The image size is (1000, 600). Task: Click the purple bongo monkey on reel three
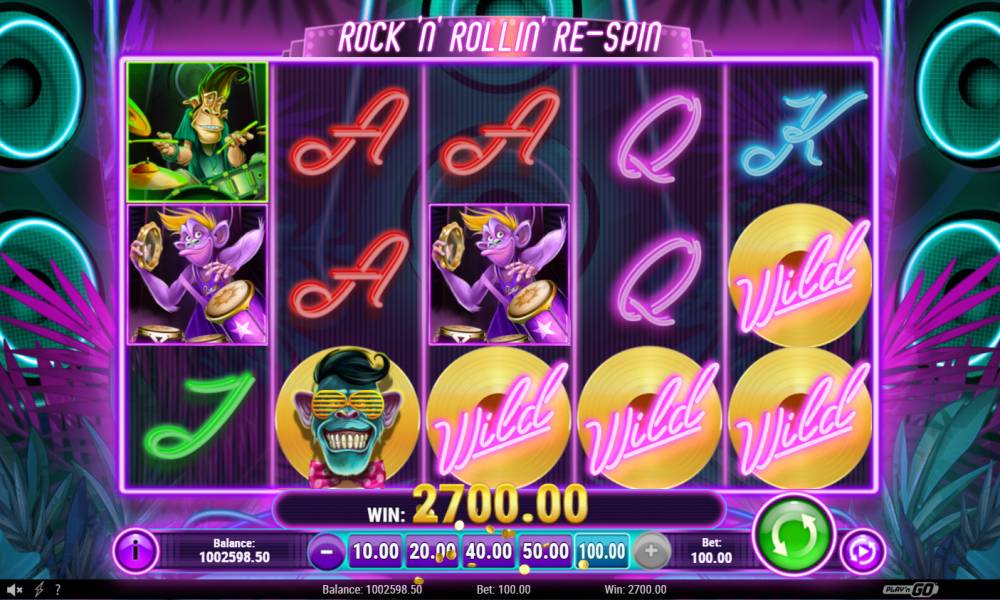click(499, 274)
